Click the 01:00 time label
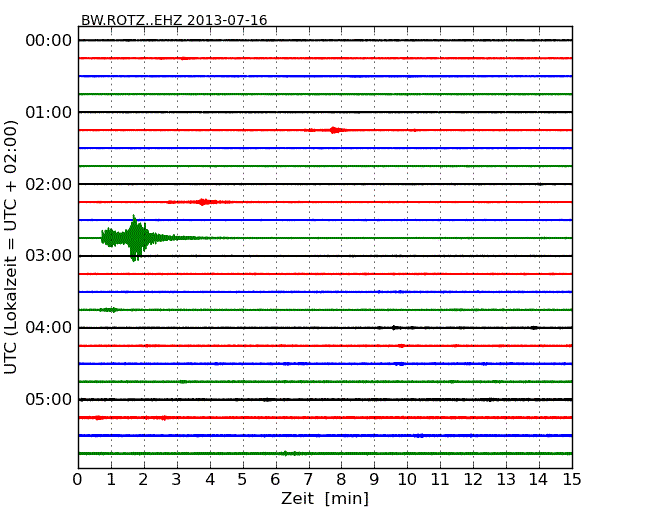 pyautogui.click(x=49, y=112)
